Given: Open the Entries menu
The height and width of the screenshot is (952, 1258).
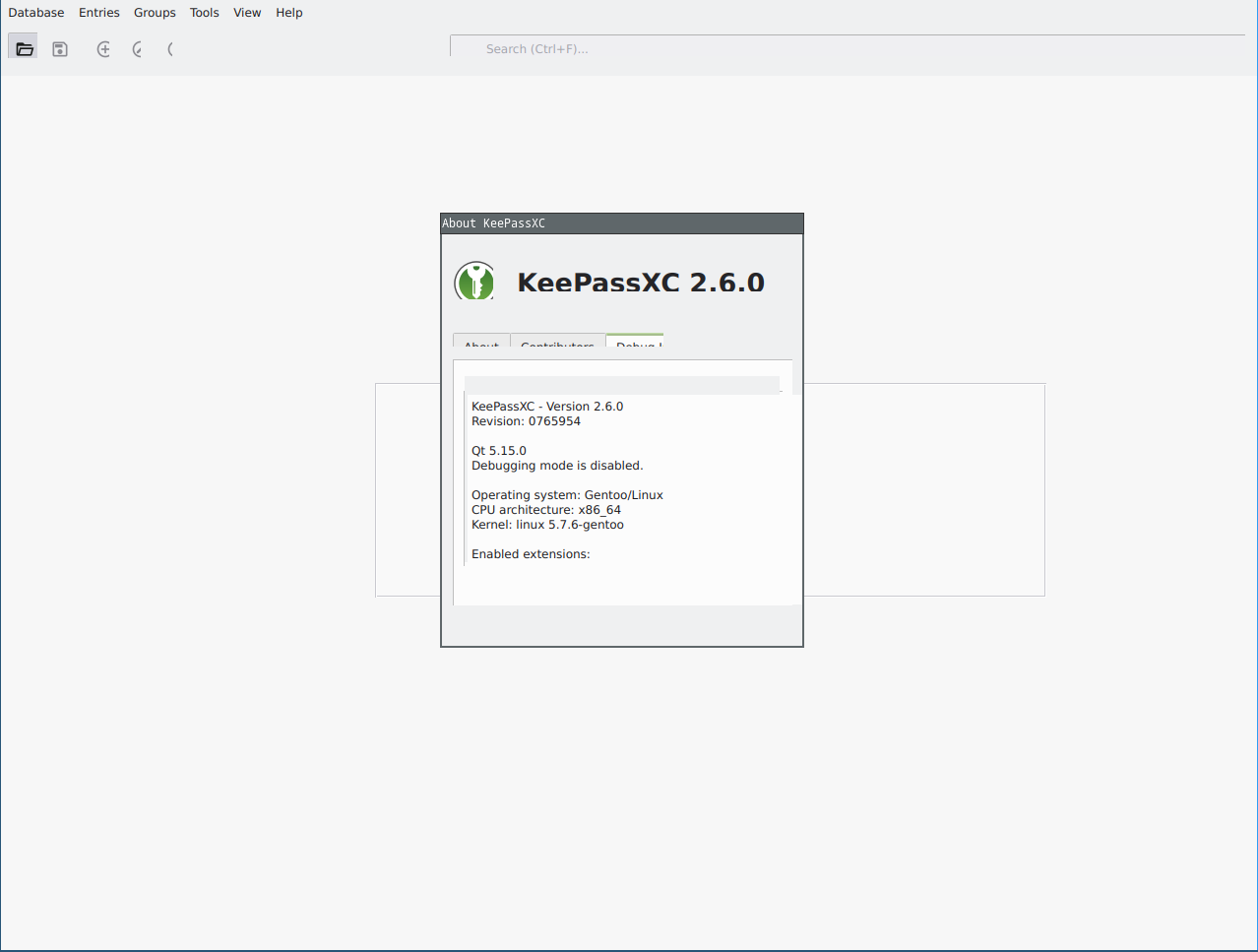Looking at the screenshot, I should click(98, 12).
